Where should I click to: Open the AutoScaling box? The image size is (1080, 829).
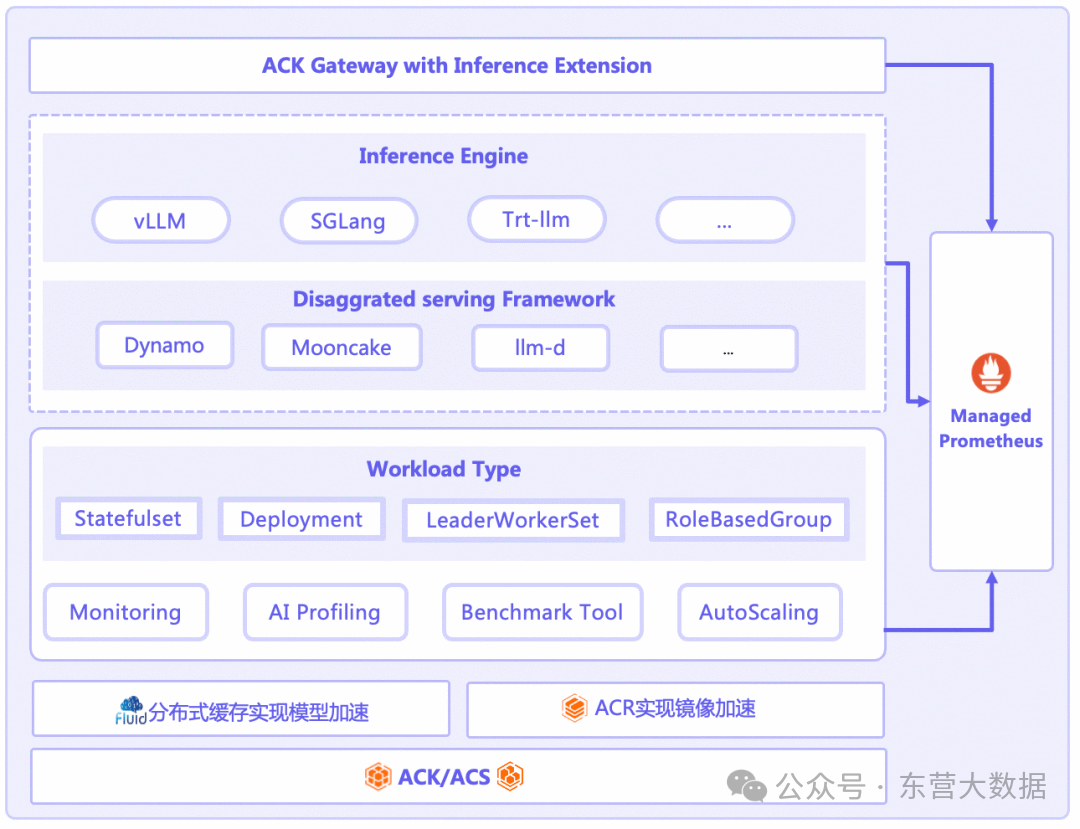760,612
